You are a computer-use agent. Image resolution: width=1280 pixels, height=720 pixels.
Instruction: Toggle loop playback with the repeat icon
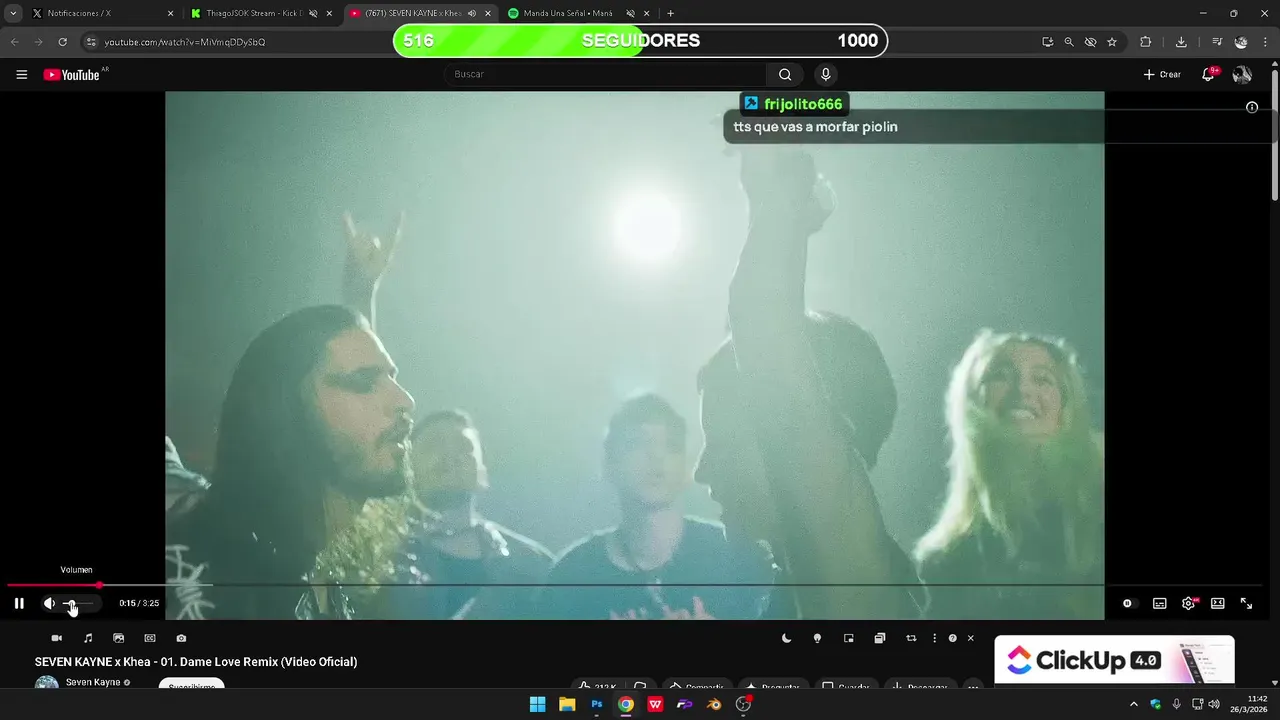point(911,638)
